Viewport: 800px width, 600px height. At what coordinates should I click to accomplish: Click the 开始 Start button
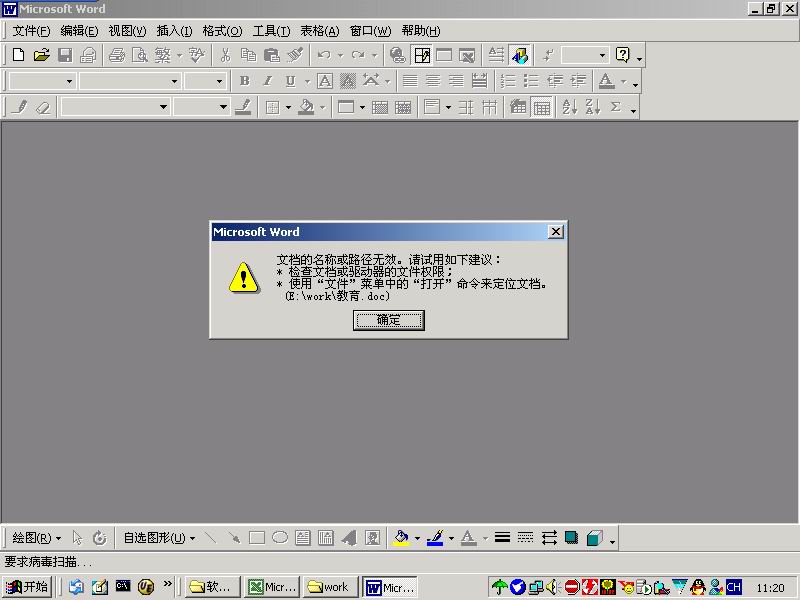click(x=27, y=587)
